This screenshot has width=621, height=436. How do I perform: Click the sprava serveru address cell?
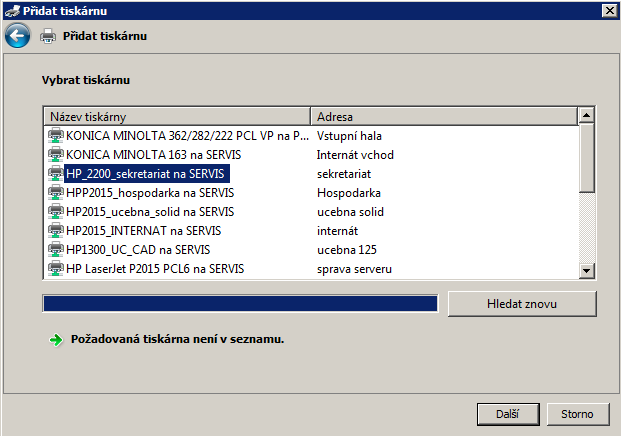point(354,269)
